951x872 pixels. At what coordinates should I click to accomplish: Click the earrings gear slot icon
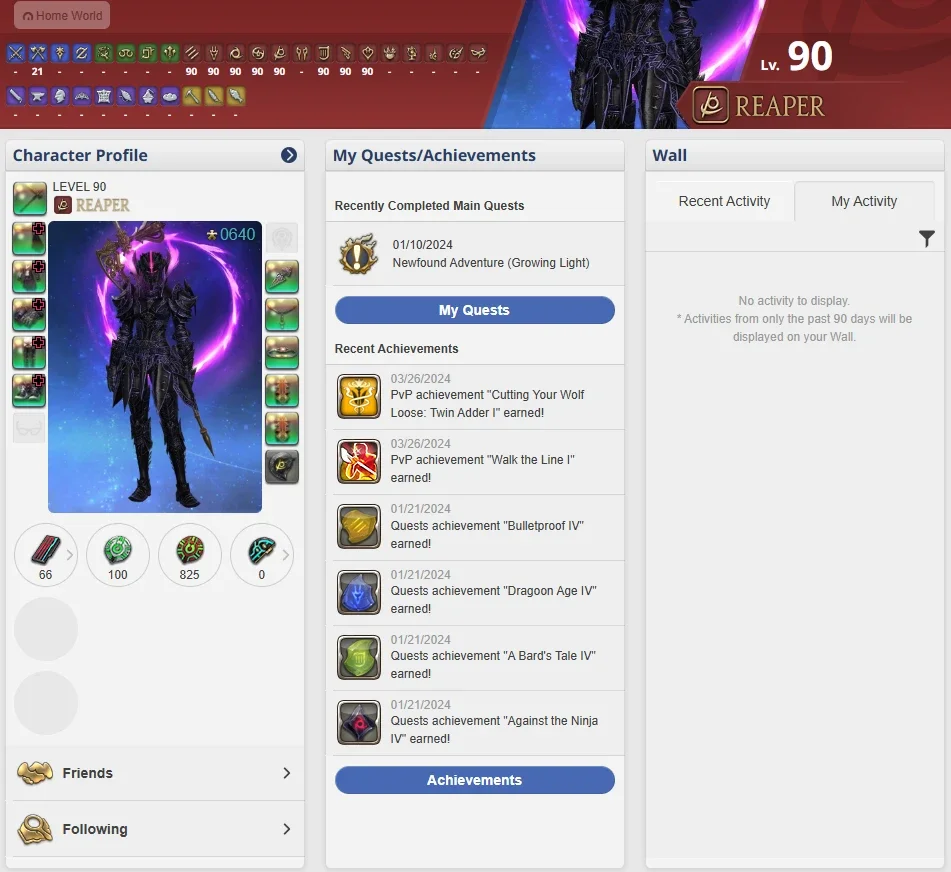(282, 277)
